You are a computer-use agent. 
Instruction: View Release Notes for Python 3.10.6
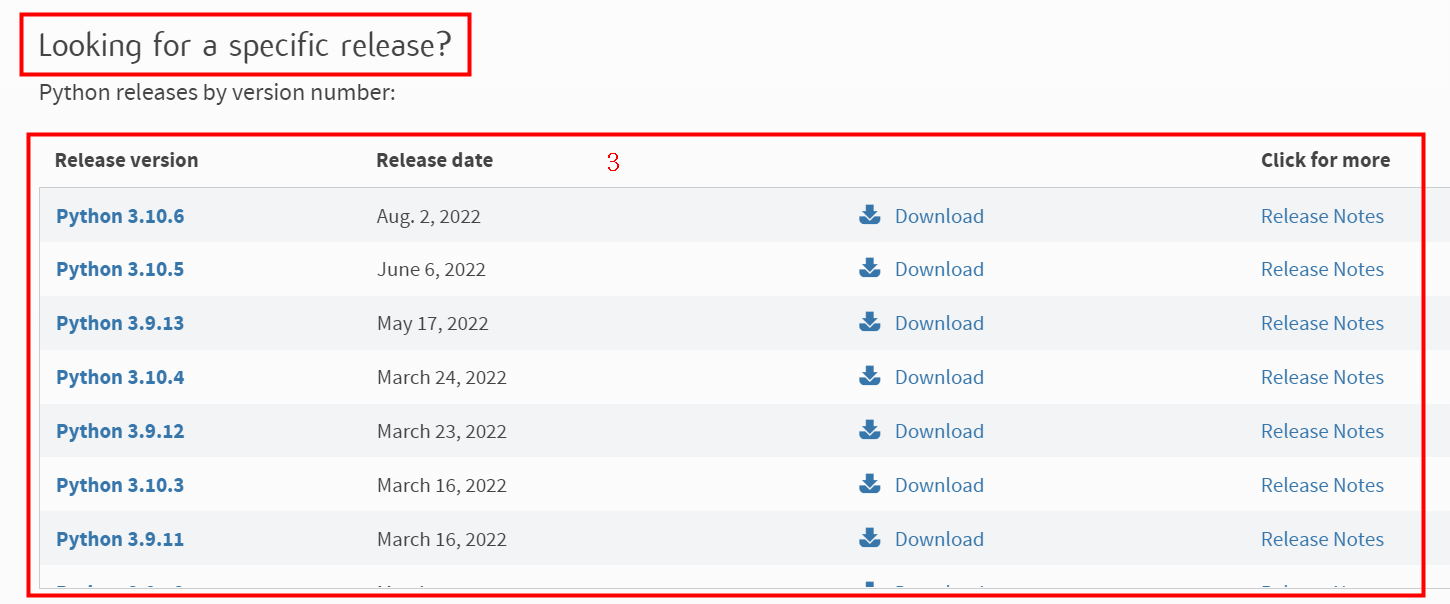tap(1322, 216)
